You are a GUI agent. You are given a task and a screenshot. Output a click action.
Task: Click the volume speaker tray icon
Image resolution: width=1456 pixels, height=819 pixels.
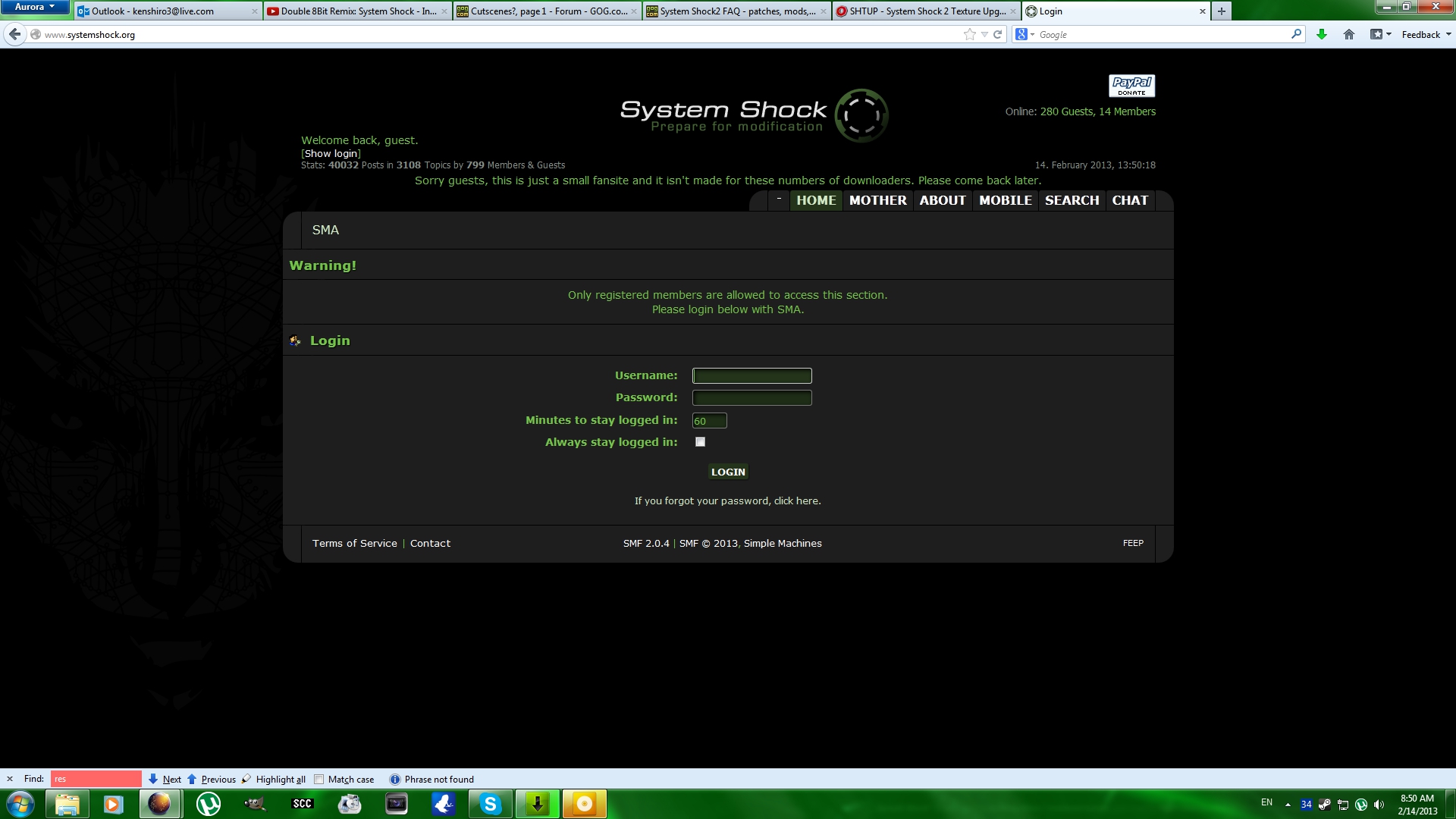tap(1379, 804)
